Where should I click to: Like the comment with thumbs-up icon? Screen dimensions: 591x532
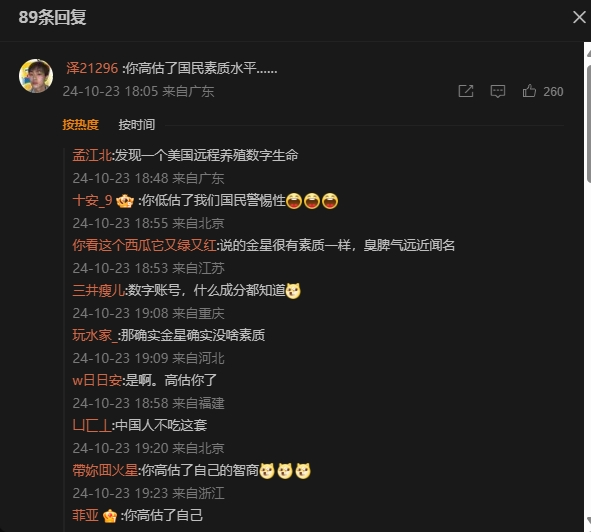click(x=529, y=91)
